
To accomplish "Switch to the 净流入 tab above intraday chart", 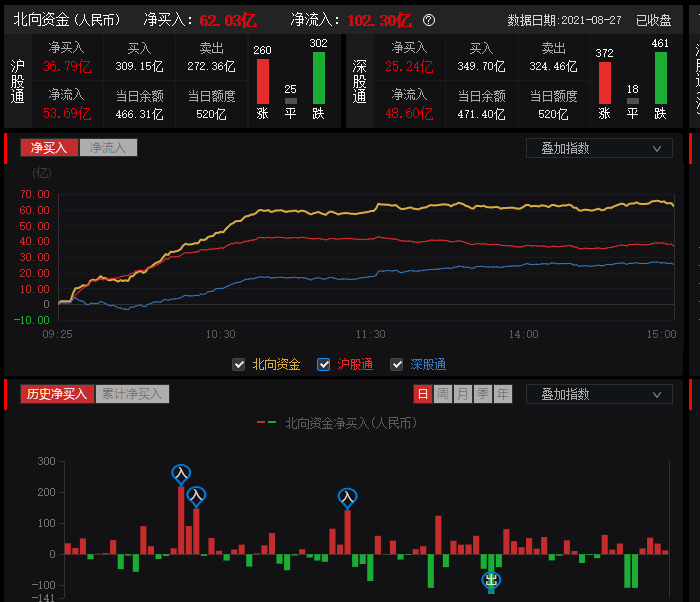I will 108,148.
